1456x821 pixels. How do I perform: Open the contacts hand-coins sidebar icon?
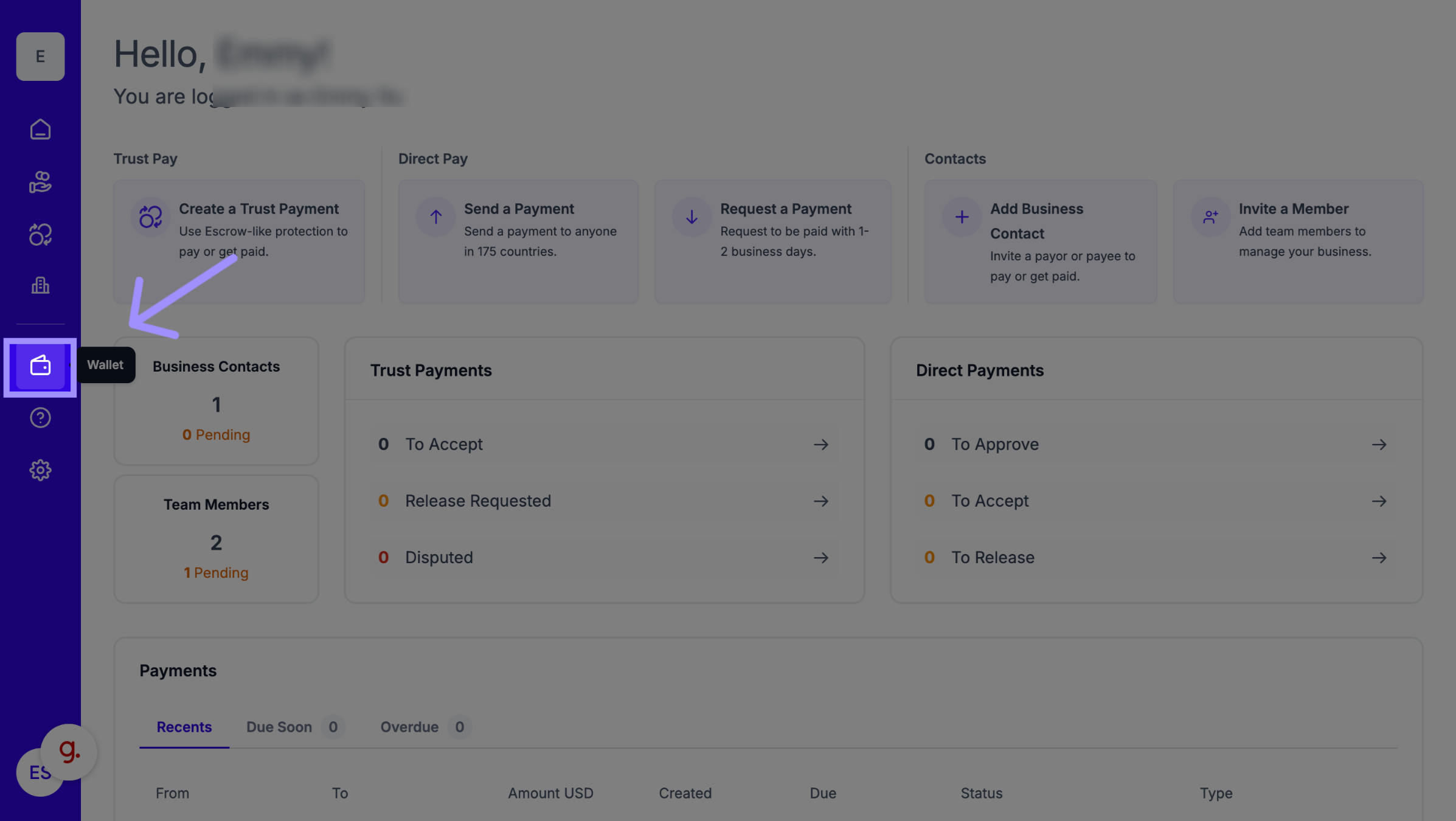pos(40,182)
